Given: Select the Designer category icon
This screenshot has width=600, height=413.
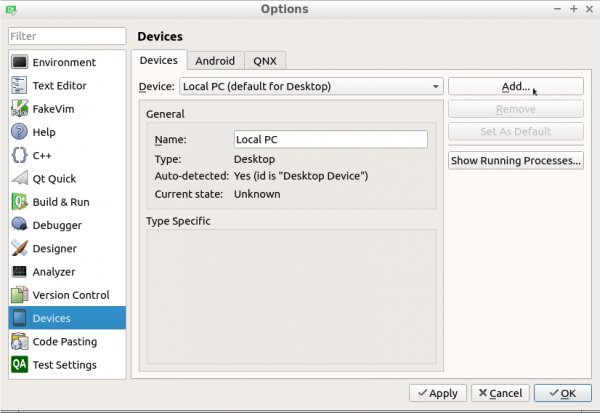Looking at the screenshot, I should click(x=19, y=248).
